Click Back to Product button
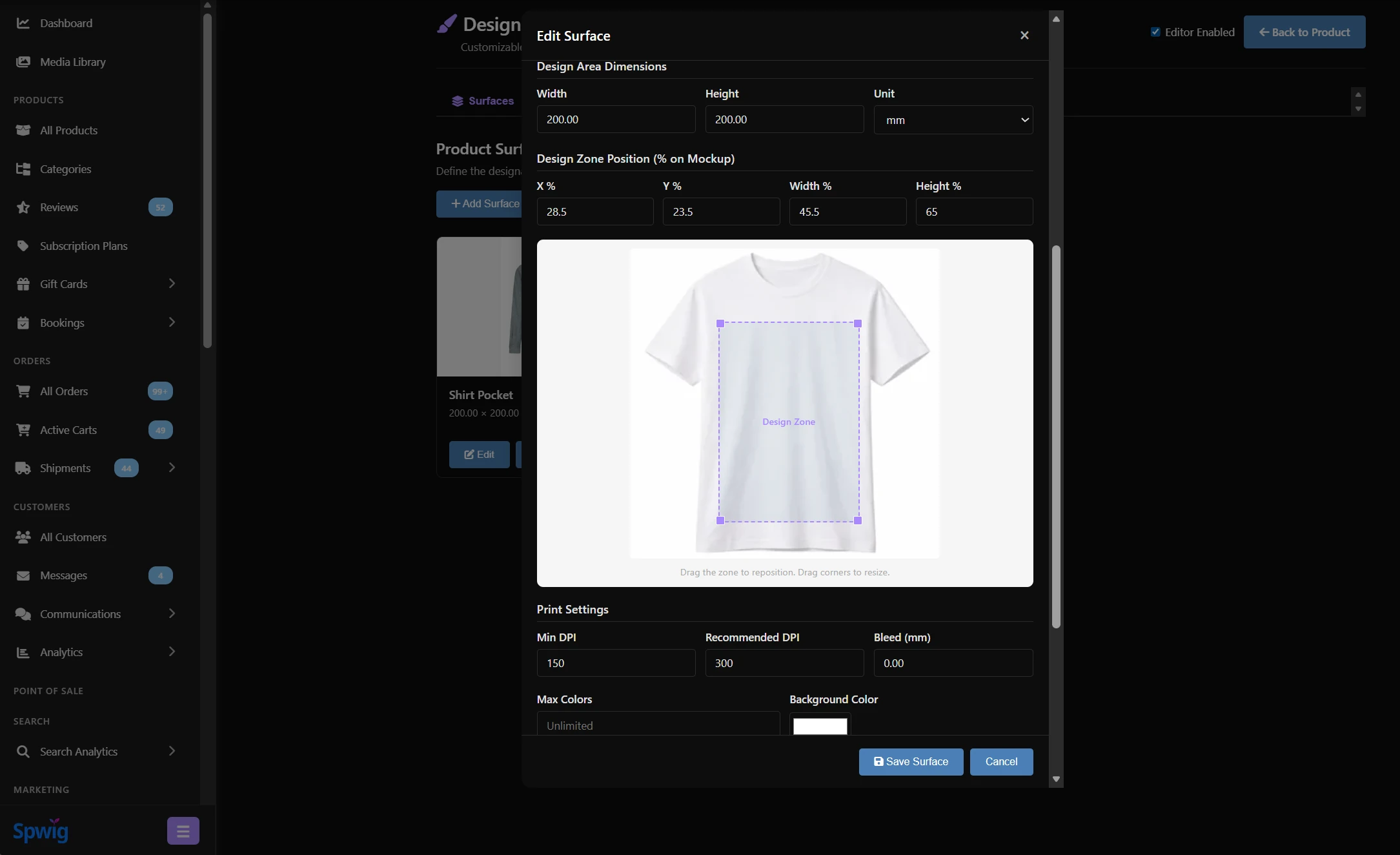 coord(1304,32)
